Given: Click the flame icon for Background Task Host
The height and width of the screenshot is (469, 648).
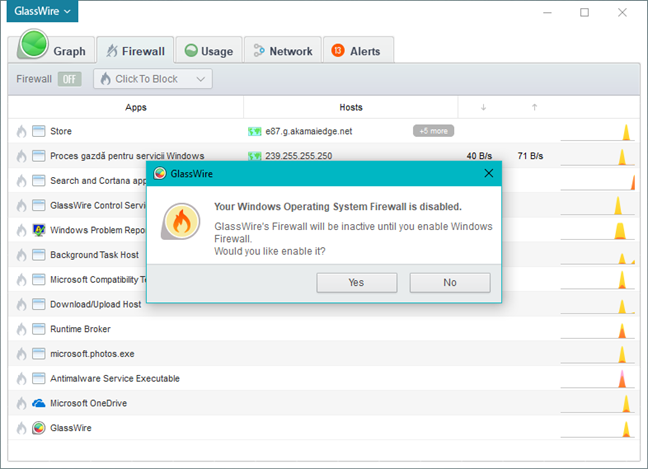Looking at the screenshot, I should (21, 255).
